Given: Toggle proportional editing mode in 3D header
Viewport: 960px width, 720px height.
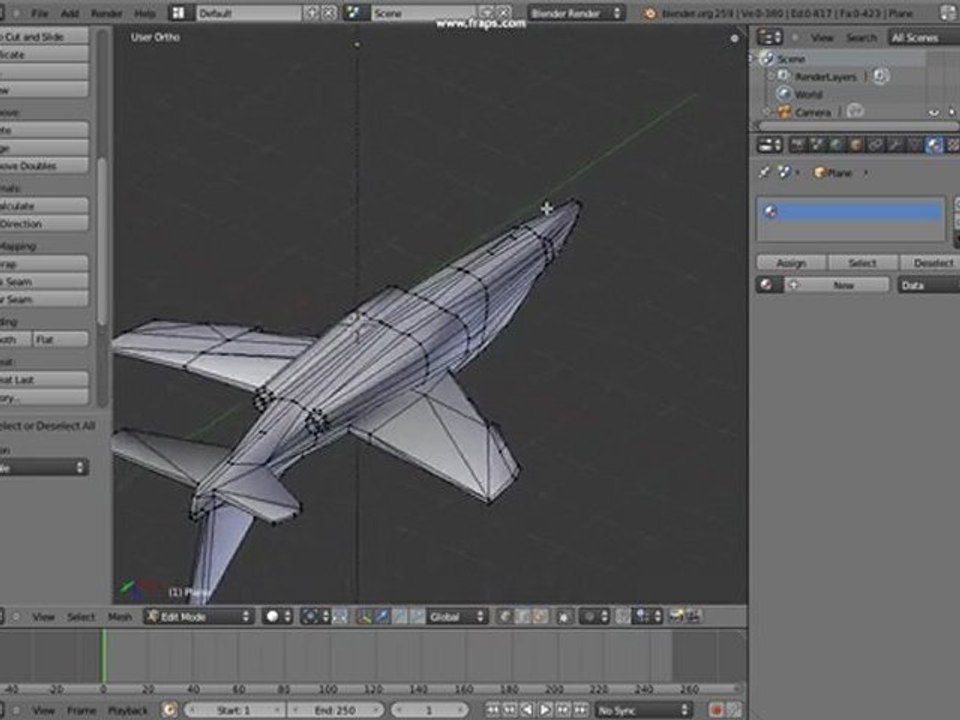Looking at the screenshot, I should coord(594,617).
